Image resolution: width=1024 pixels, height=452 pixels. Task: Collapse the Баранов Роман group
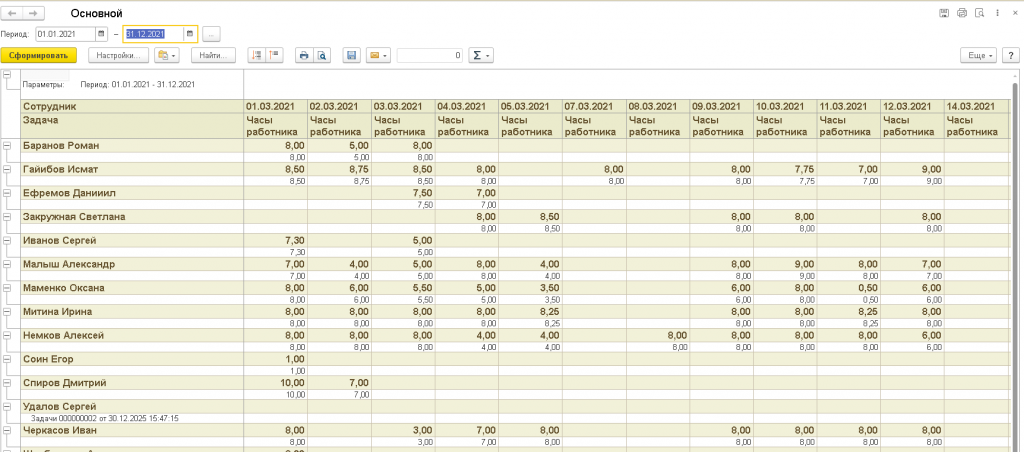[7, 146]
